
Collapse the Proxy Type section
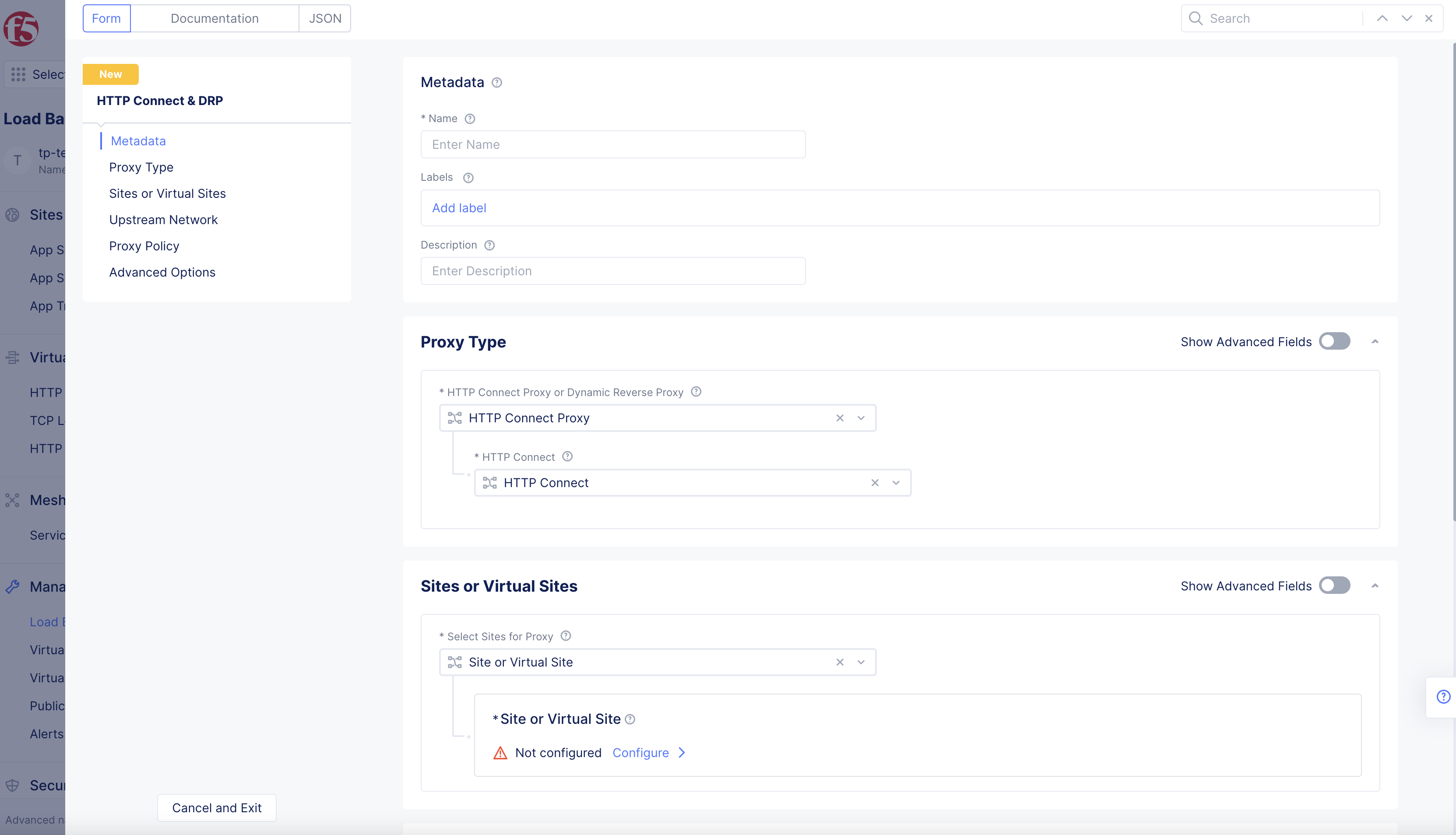(1375, 342)
